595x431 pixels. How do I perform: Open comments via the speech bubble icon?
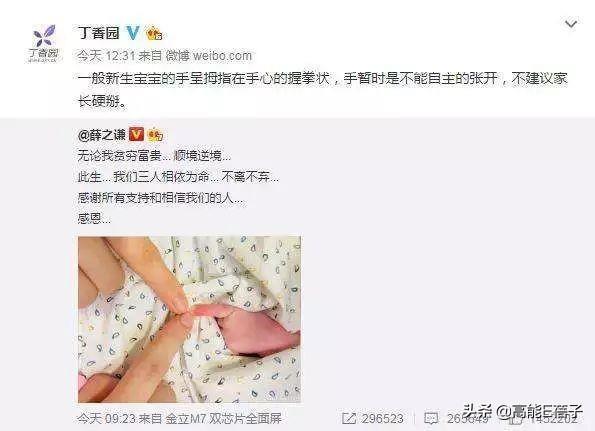431,419
